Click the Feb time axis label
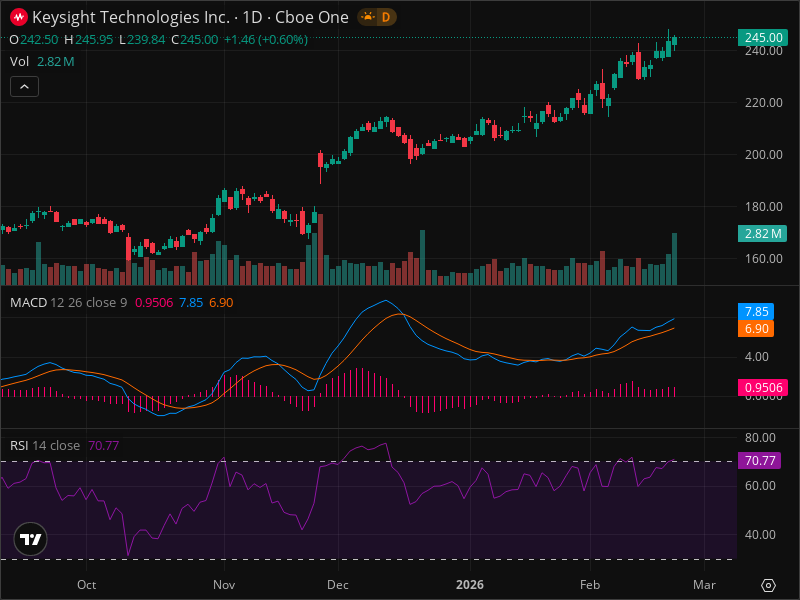 590,585
